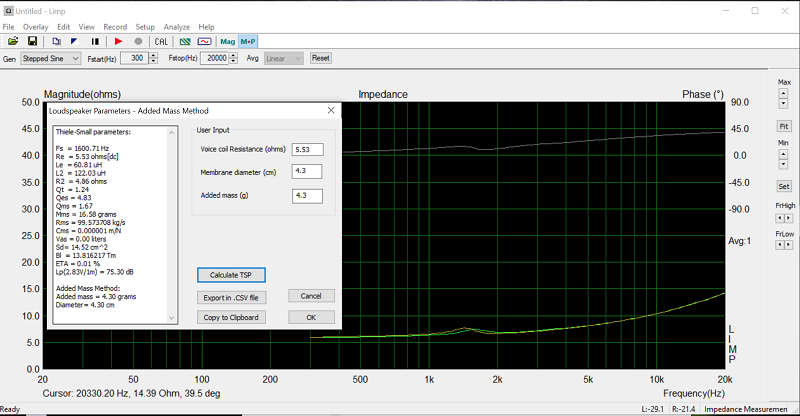Screen dimensions: 800x416
Task: Click the Voice coil Resistance input field
Action: pos(308,150)
